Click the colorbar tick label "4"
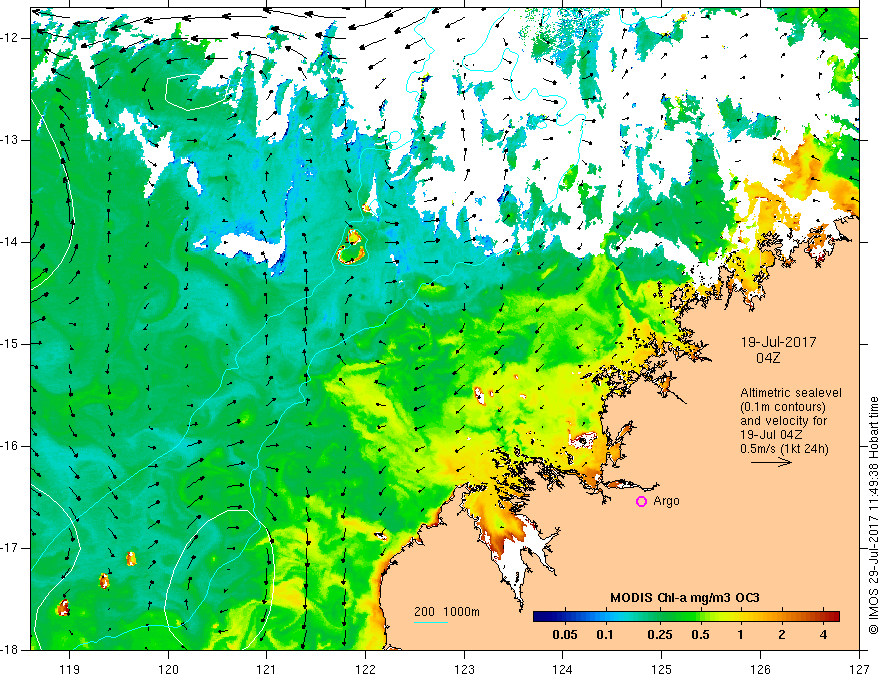The image size is (880, 680). [x=823, y=635]
